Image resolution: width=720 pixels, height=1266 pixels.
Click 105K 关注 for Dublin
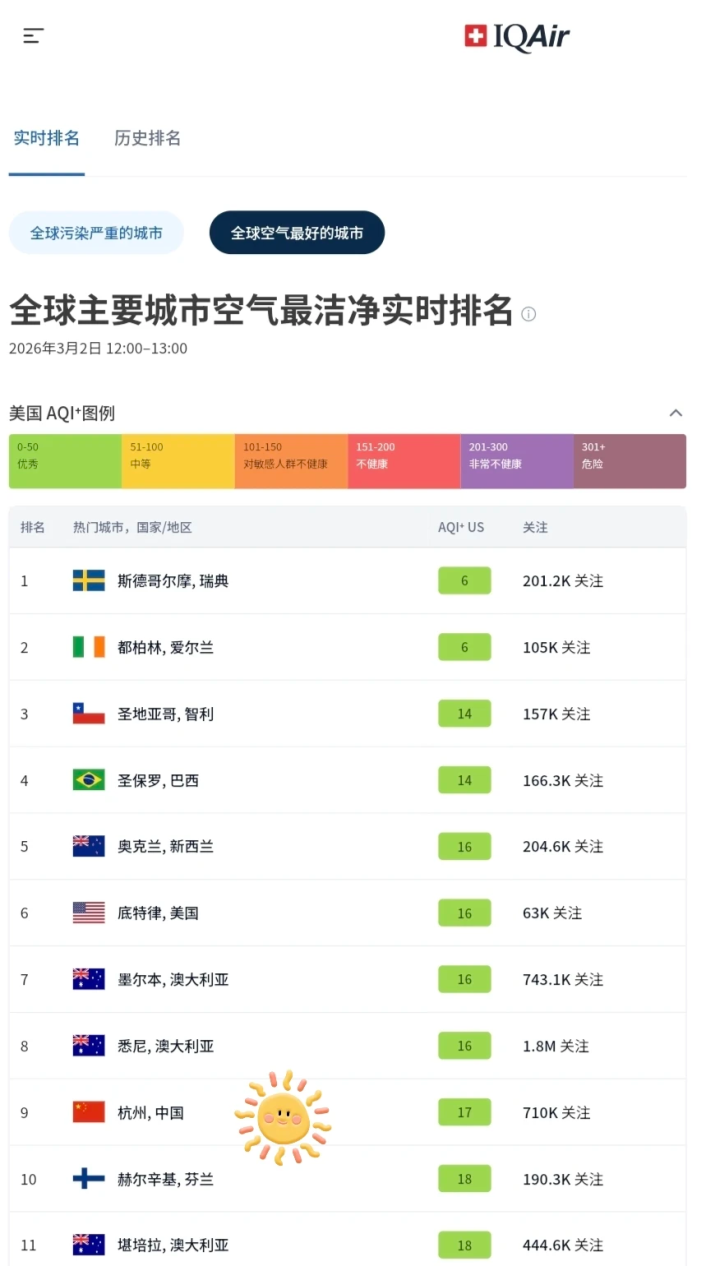pyautogui.click(x=557, y=647)
